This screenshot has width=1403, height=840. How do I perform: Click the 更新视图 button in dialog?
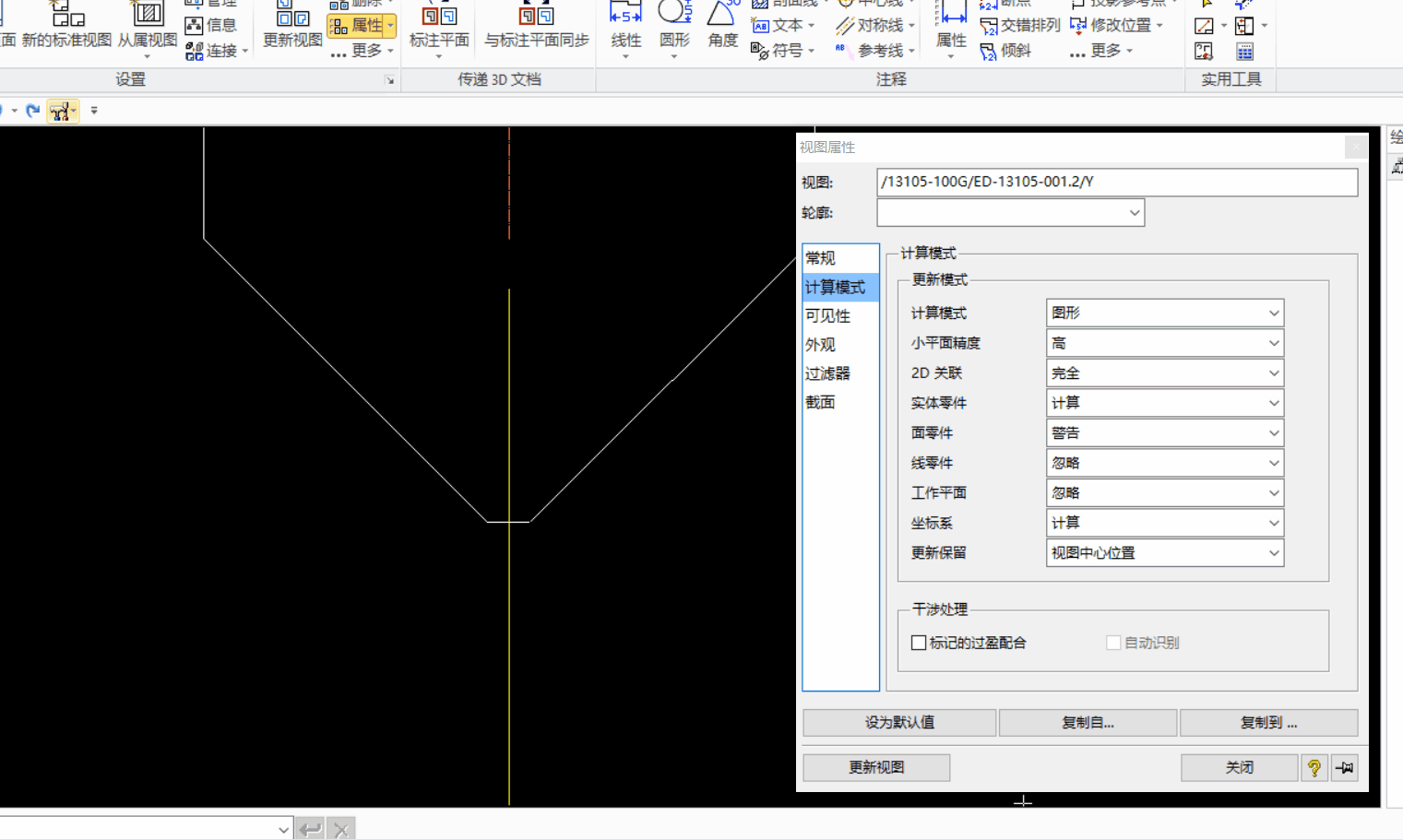(876, 767)
